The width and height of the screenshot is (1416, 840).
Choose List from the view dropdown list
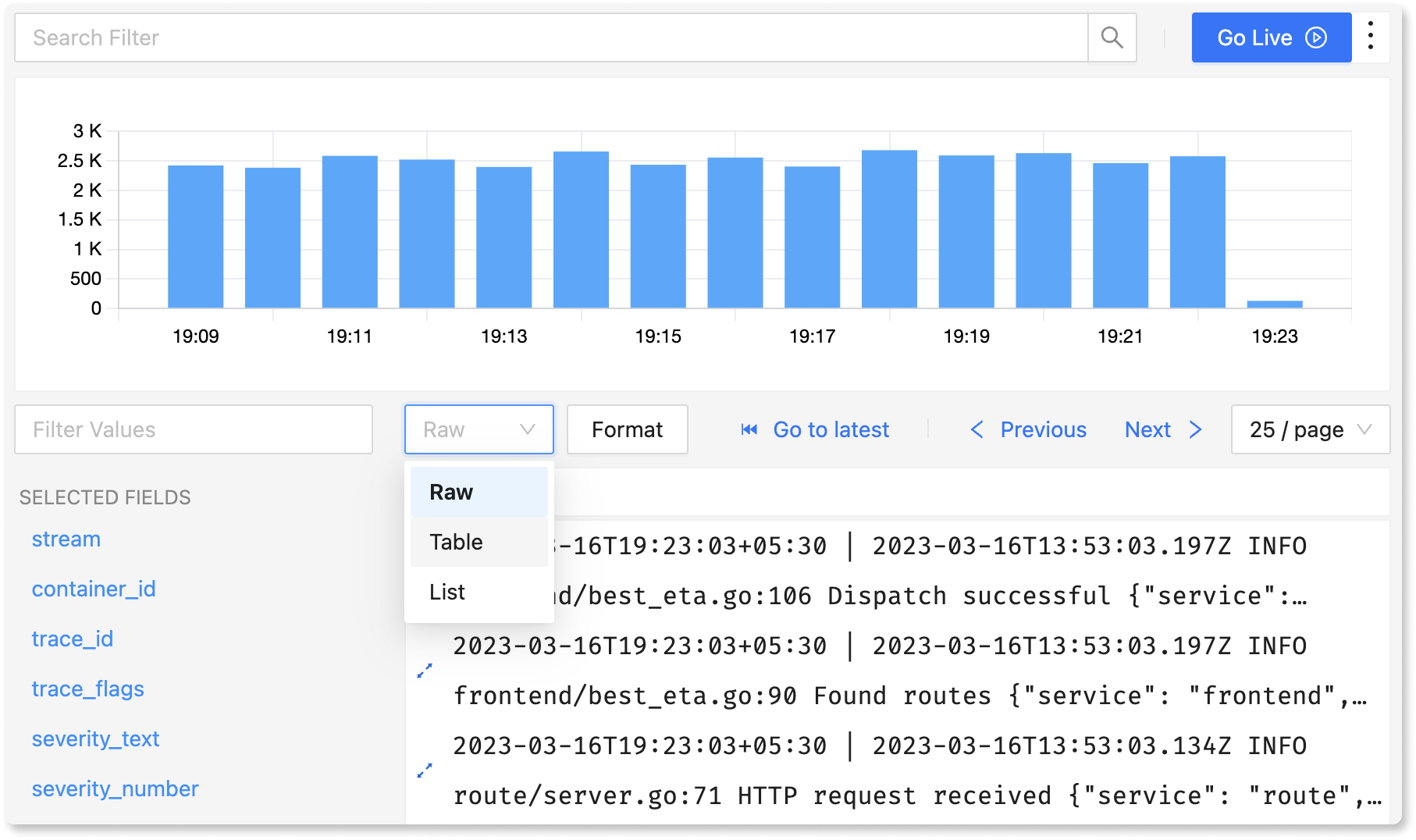pyautogui.click(x=479, y=592)
